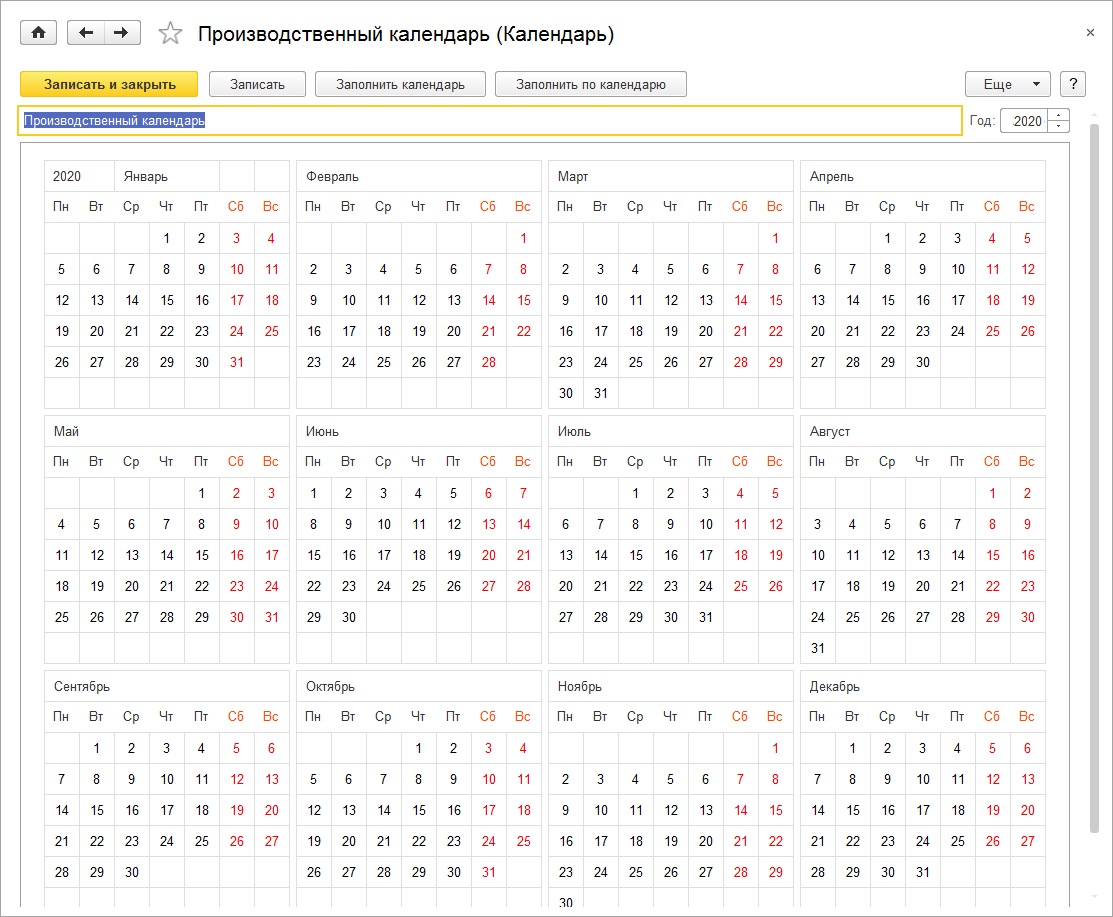
Task: Select December 31 in the calendar
Action: pos(922,872)
